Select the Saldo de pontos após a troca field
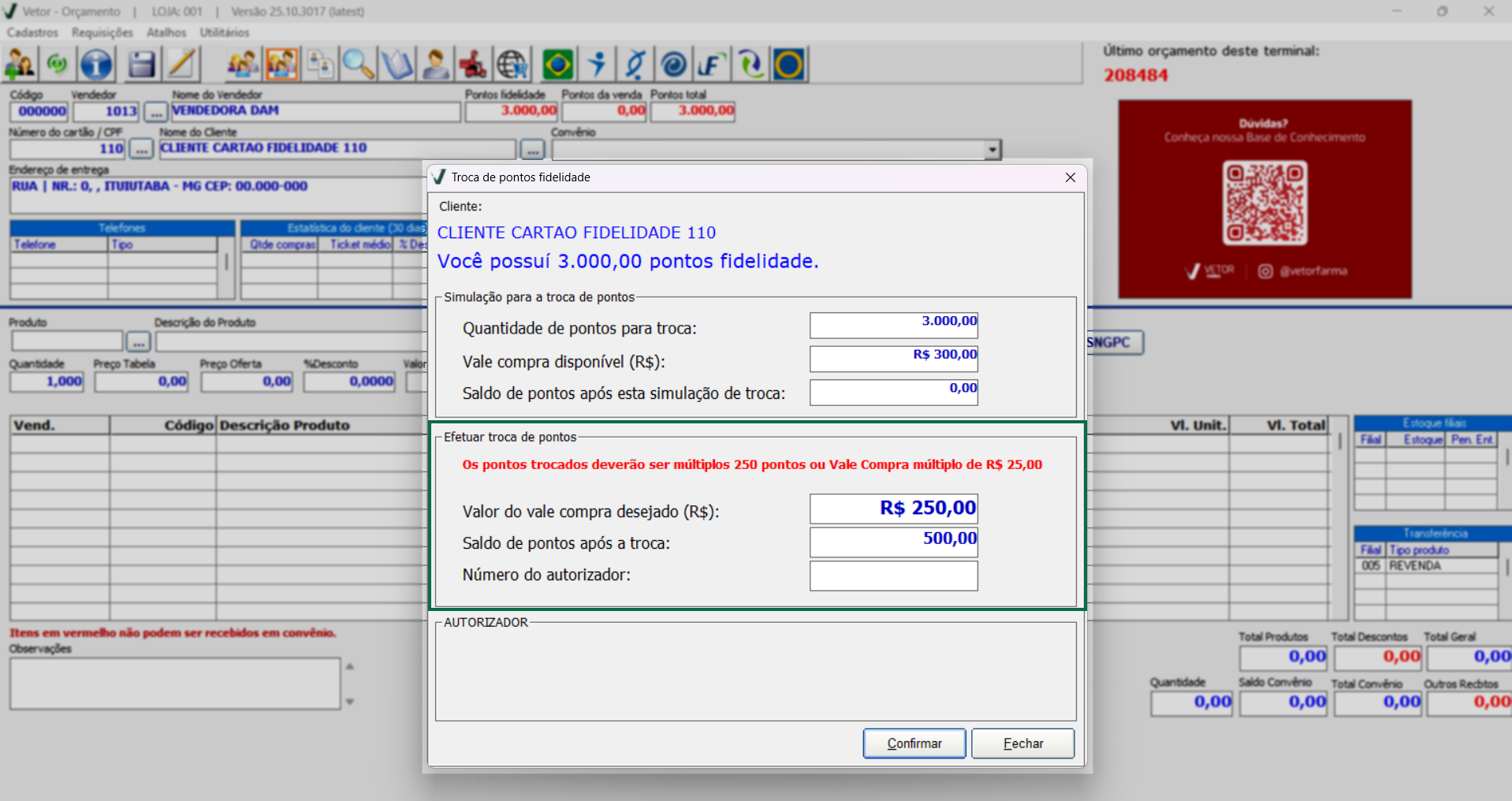This screenshot has width=1512, height=801. (894, 542)
